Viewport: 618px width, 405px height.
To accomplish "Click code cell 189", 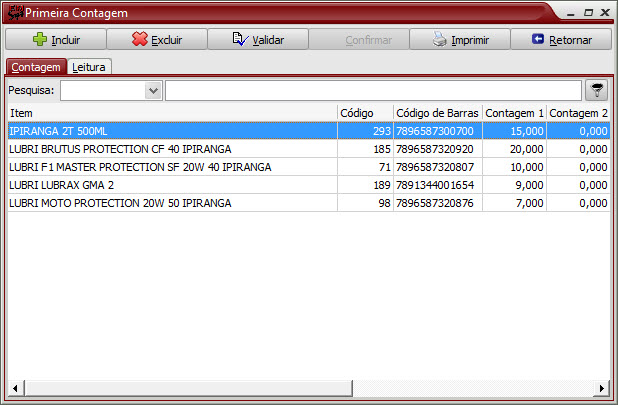I will click(x=365, y=185).
